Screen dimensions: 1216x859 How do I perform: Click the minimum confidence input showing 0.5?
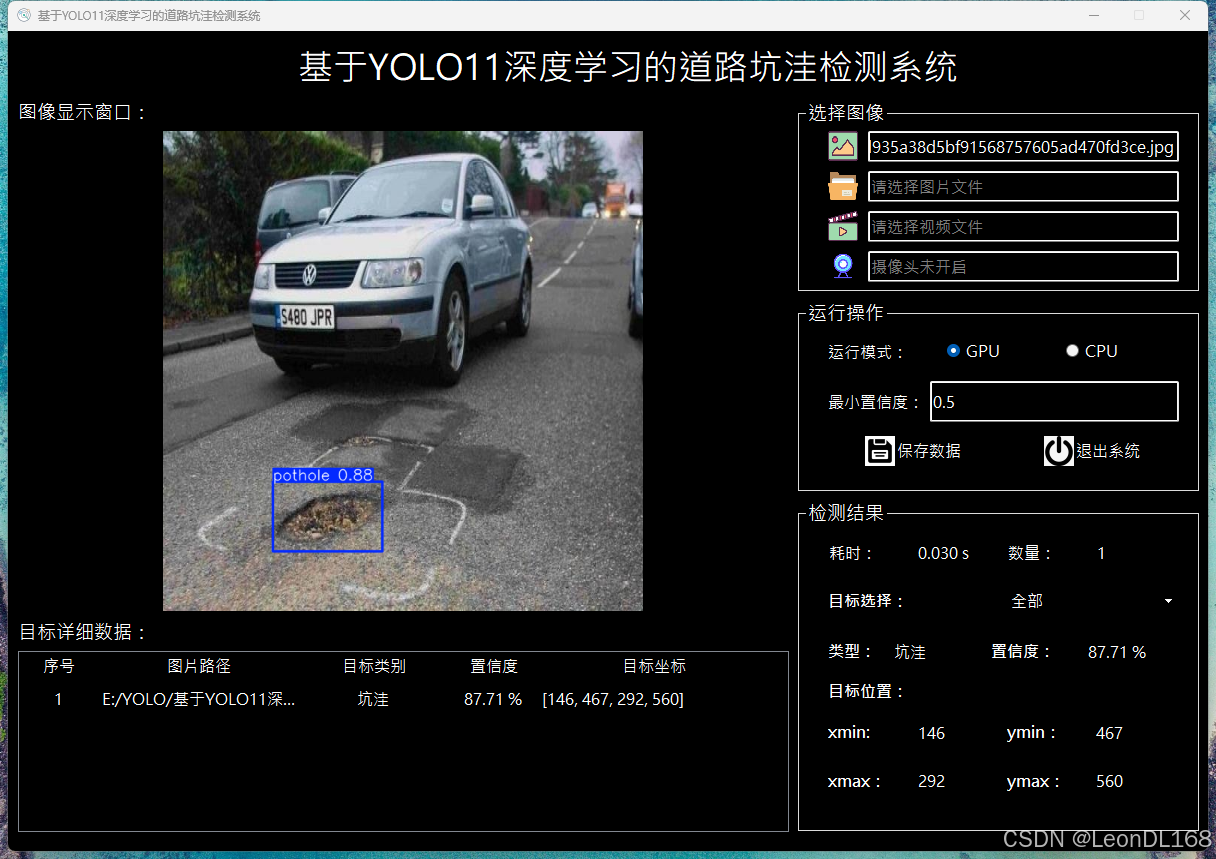pos(1054,401)
